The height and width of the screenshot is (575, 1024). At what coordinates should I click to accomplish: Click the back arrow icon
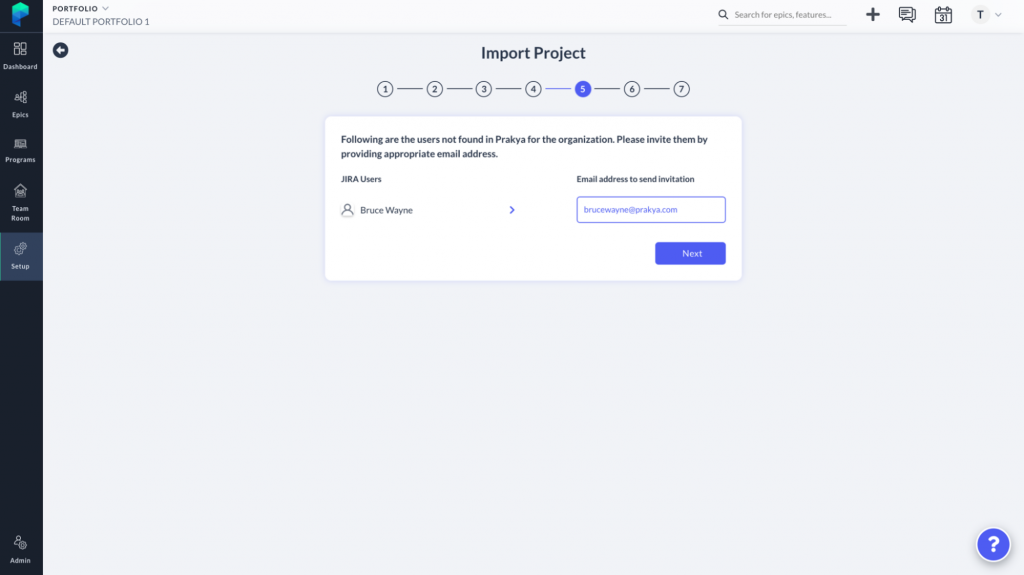(61, 50)
